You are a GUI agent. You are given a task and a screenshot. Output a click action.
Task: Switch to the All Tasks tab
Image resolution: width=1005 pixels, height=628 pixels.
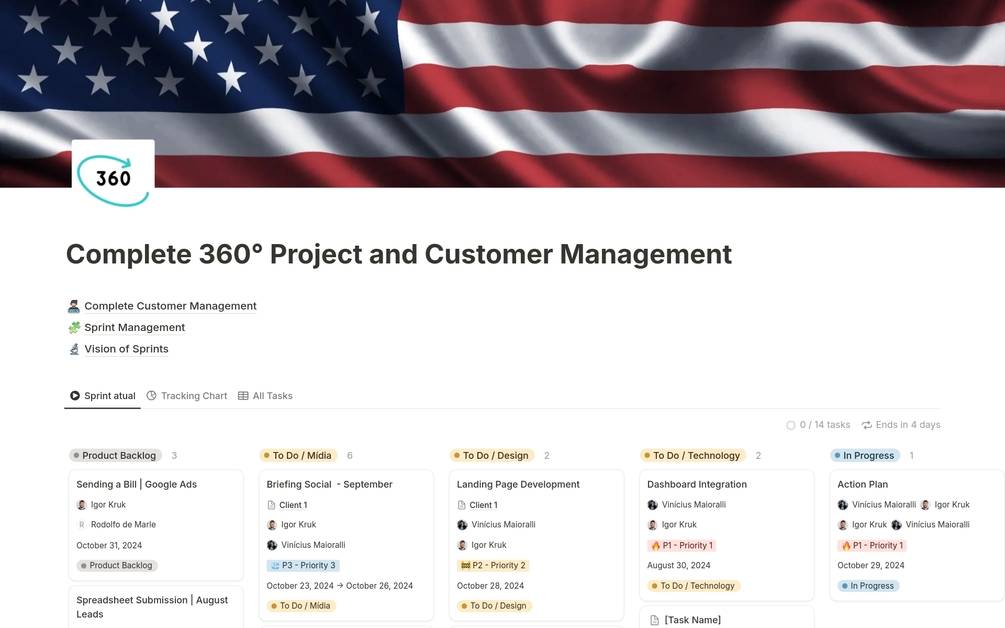(x=272, y=395)
